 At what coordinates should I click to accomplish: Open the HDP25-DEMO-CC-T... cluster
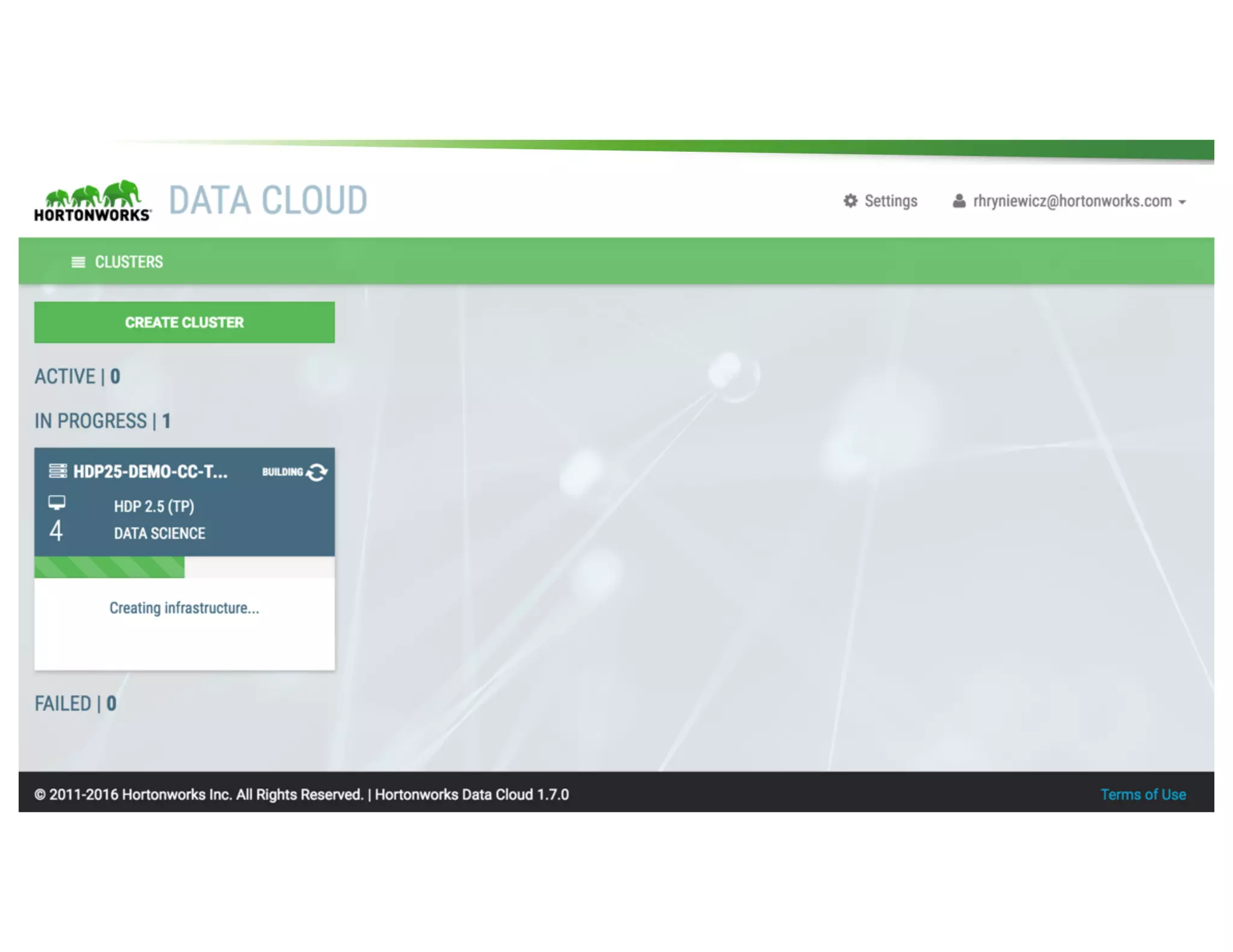[x=151, y=471]
